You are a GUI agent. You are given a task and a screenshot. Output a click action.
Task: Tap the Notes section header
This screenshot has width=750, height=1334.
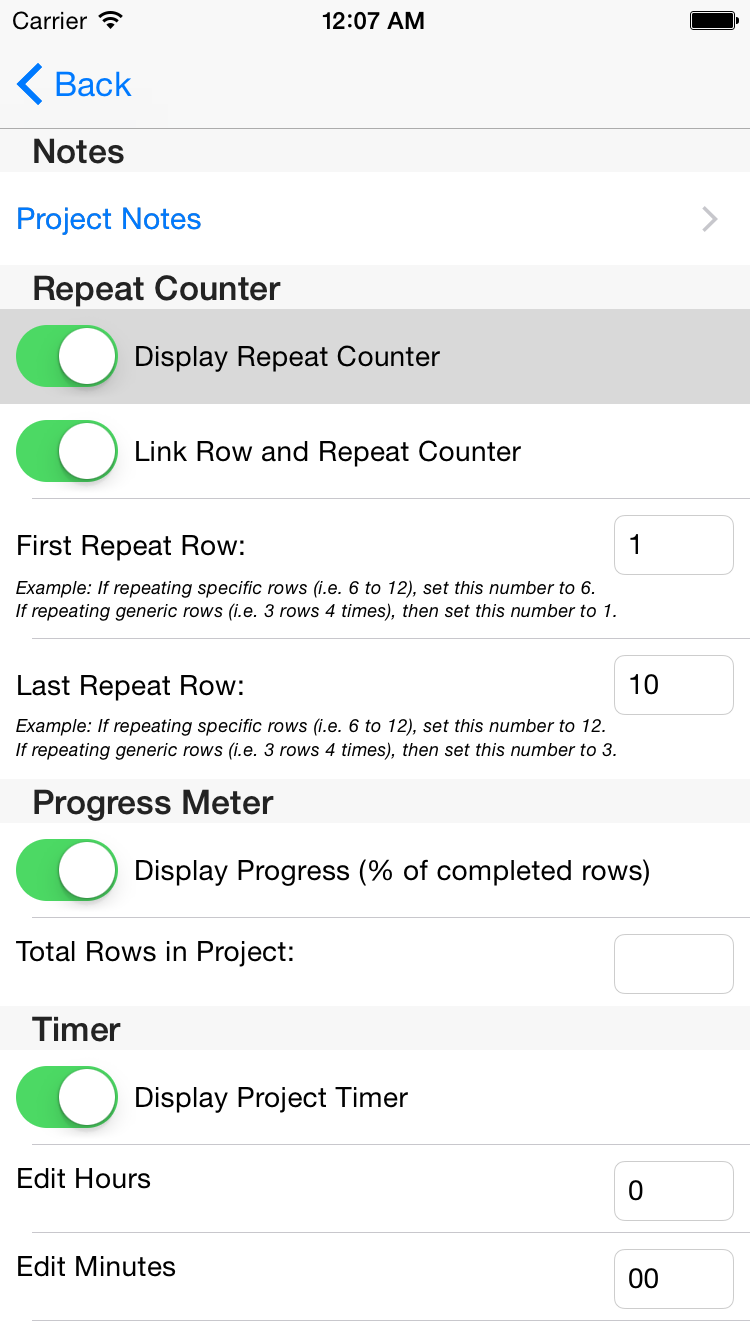pyautogui.click(x=79, y=152)
